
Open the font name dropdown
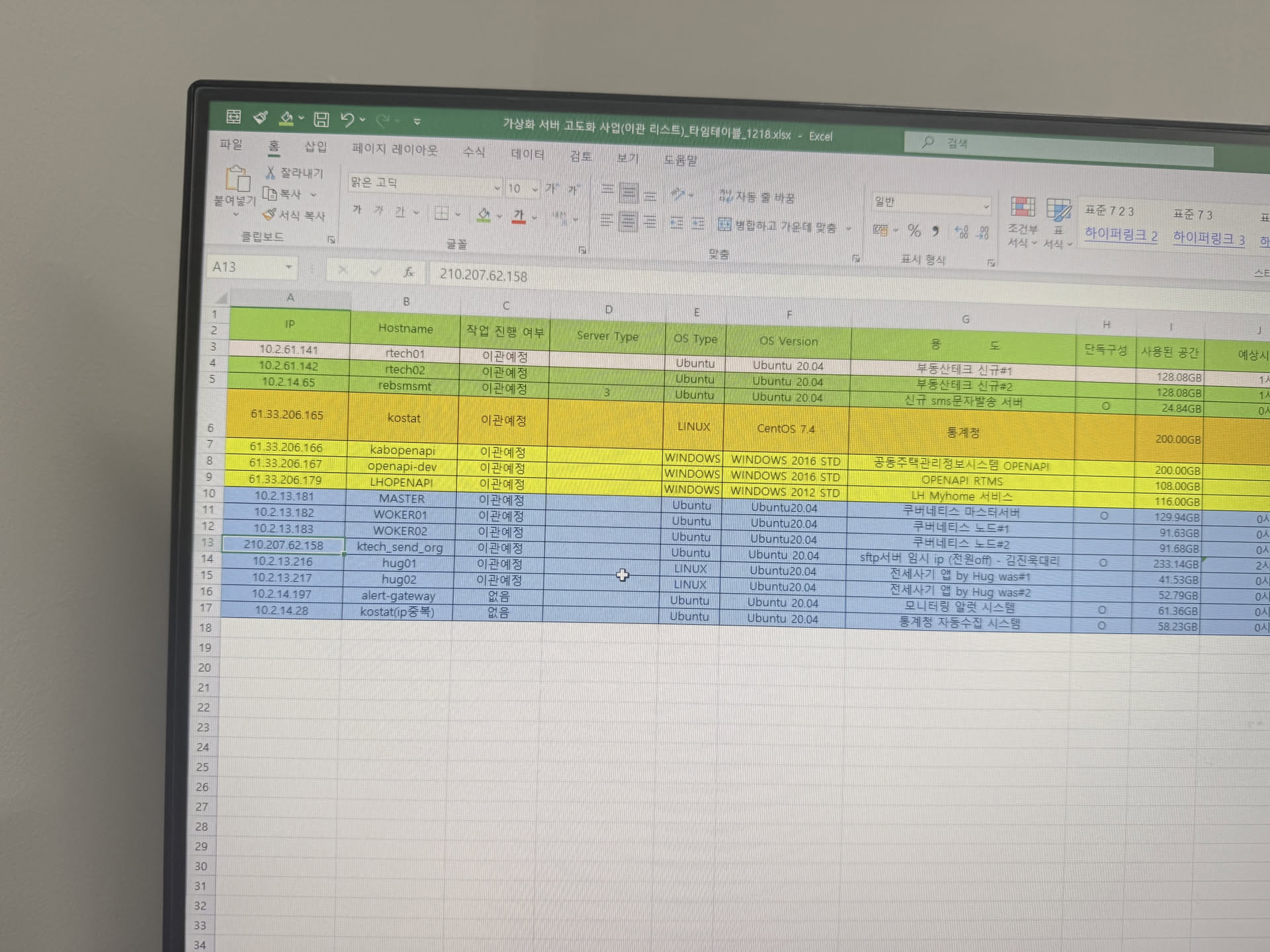coord(497,188)
